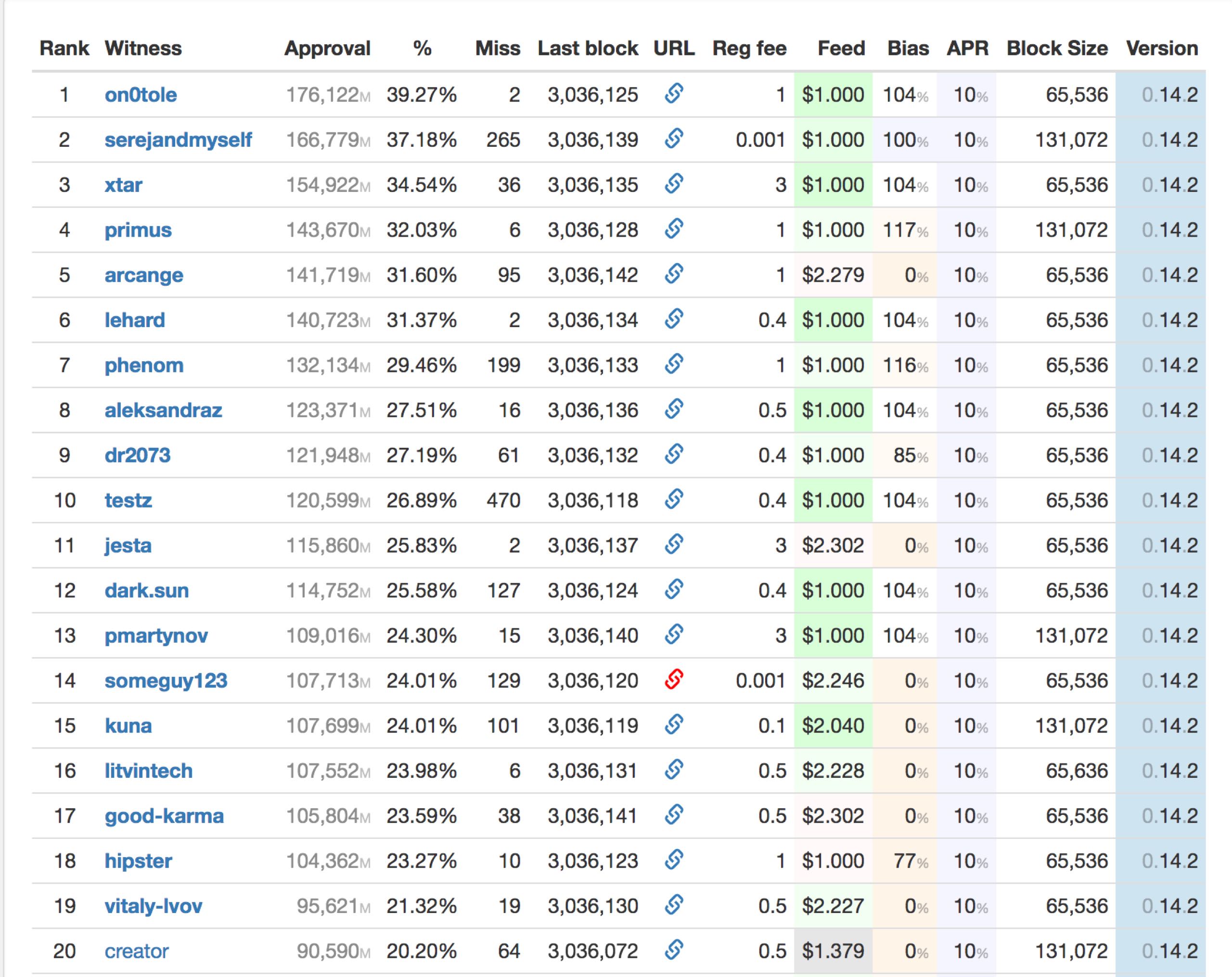Click the Last block column header
Viewport: 1232px width, 977px height.
pyautogui.click(x=588, y=49)
